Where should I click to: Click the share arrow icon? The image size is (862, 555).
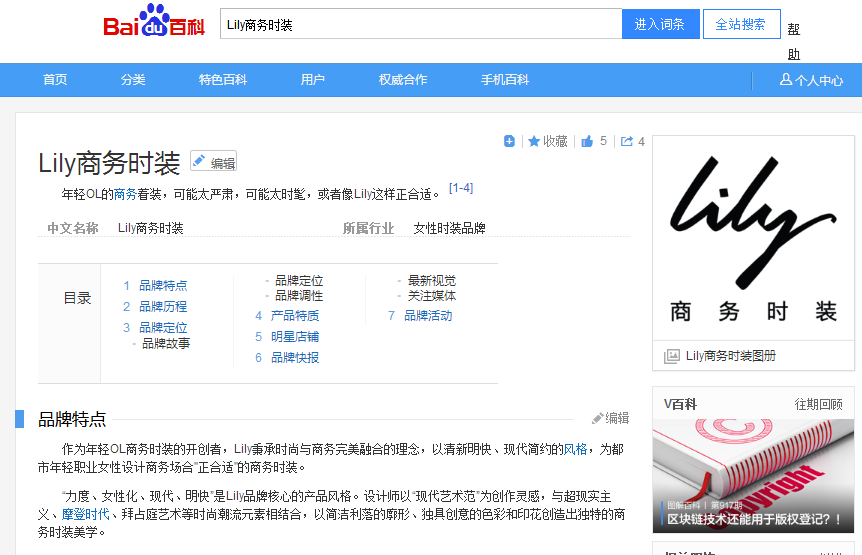click(x=627, y=141)
